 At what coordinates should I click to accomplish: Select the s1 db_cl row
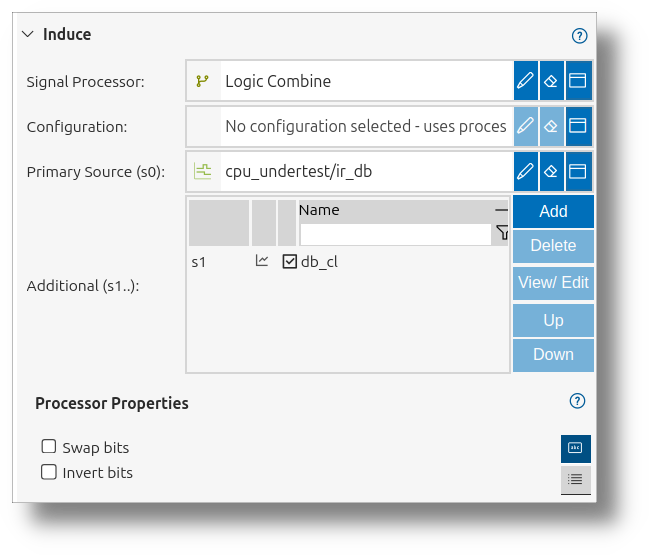[x=348, y=262]
